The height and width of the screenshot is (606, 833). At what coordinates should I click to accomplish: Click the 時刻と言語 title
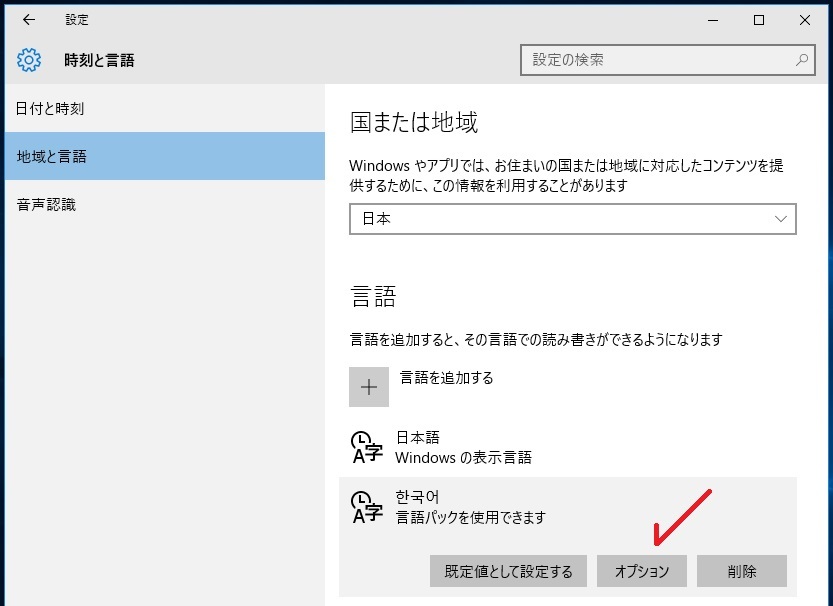(99, 60)
